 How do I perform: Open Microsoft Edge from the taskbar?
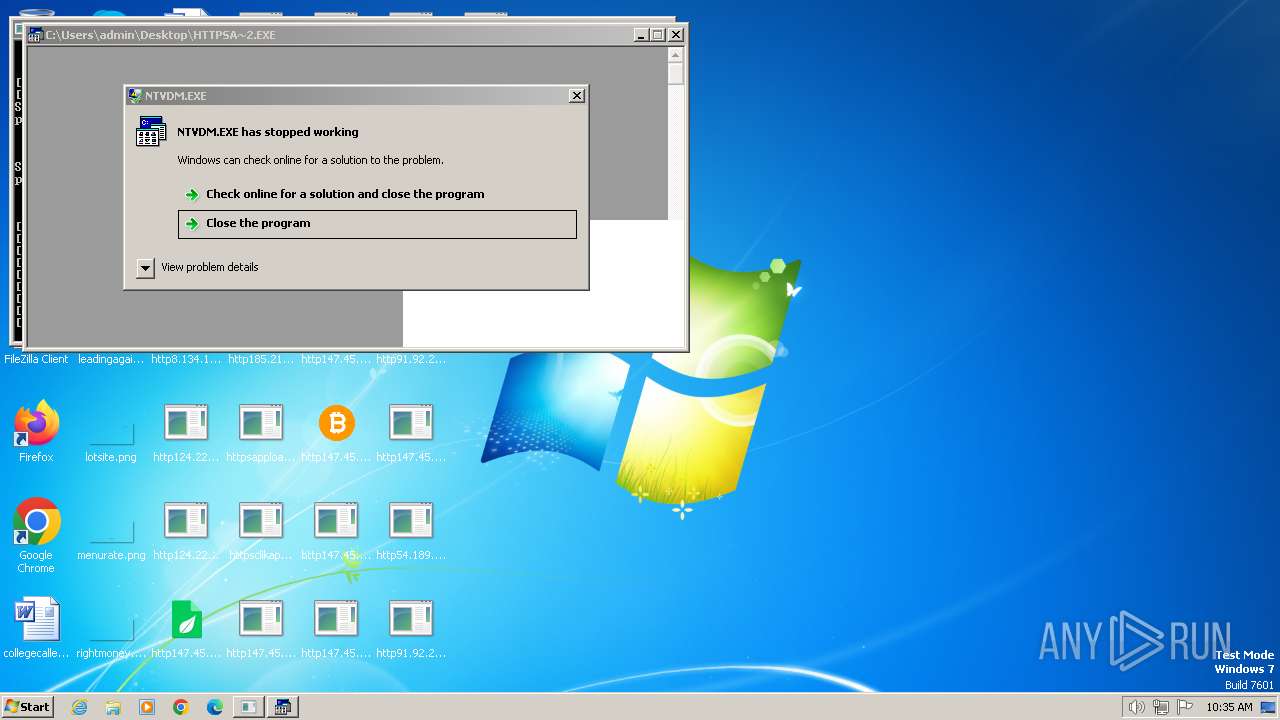(215, 707)
